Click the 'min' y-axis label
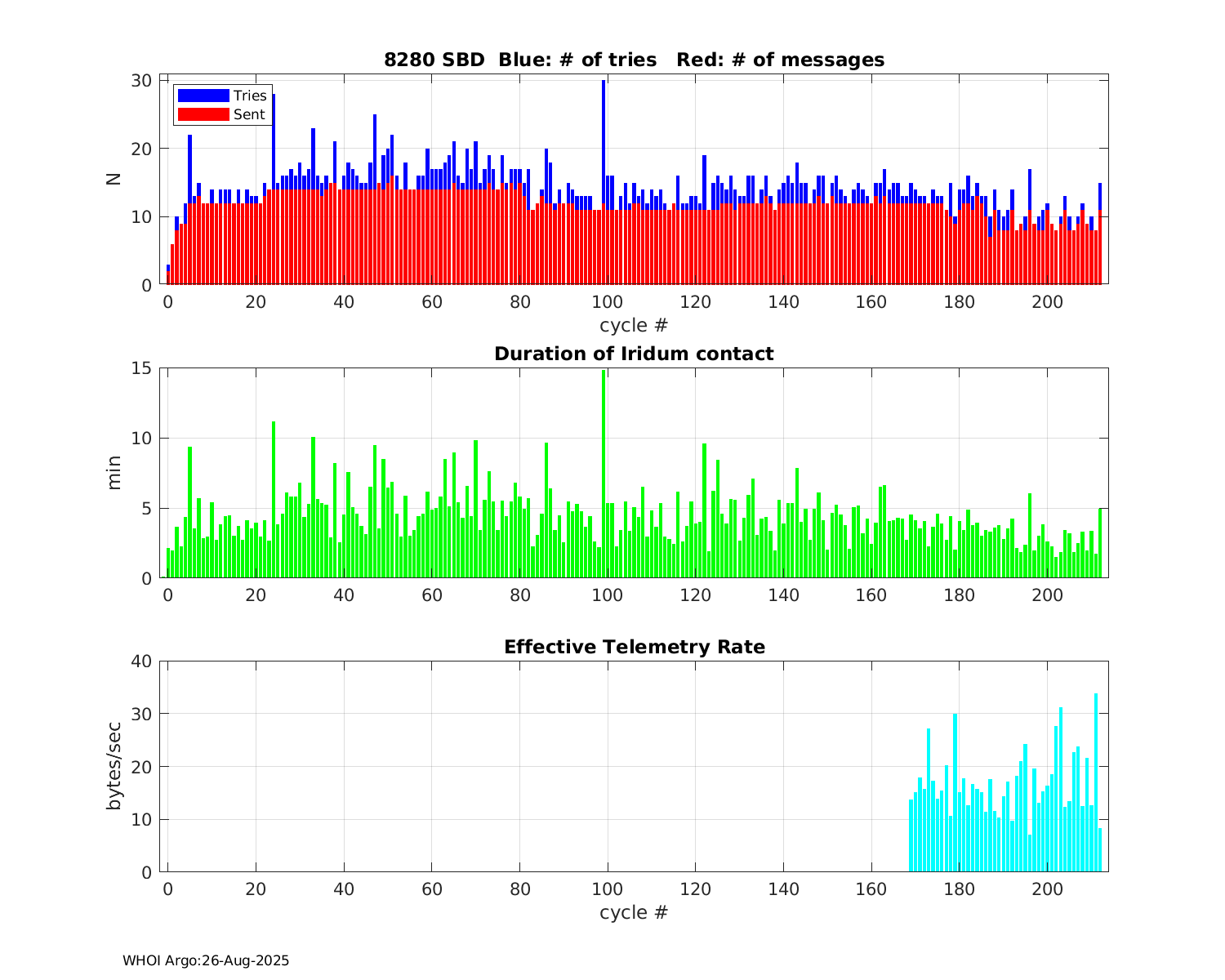Screen dimensions: 1225x980 point(114,473)
